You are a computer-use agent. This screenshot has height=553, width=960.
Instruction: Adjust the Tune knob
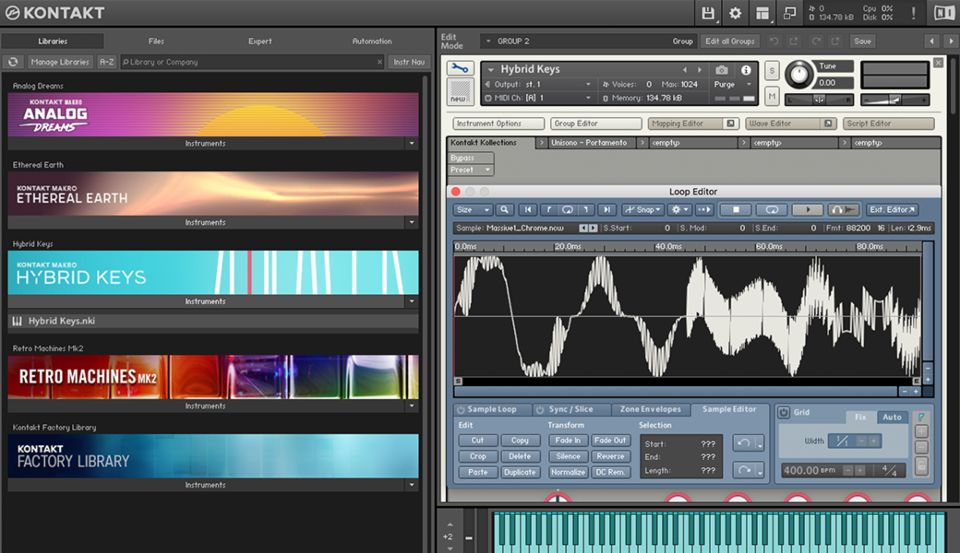799,75
